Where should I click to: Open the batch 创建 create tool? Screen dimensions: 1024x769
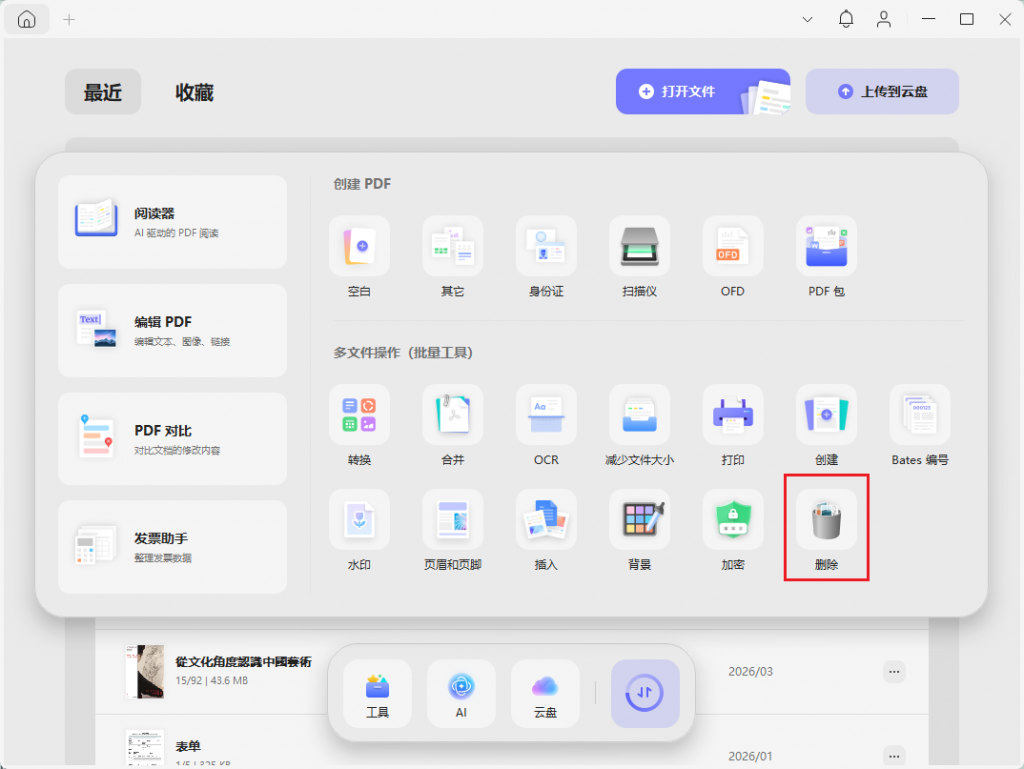(826, 415)
